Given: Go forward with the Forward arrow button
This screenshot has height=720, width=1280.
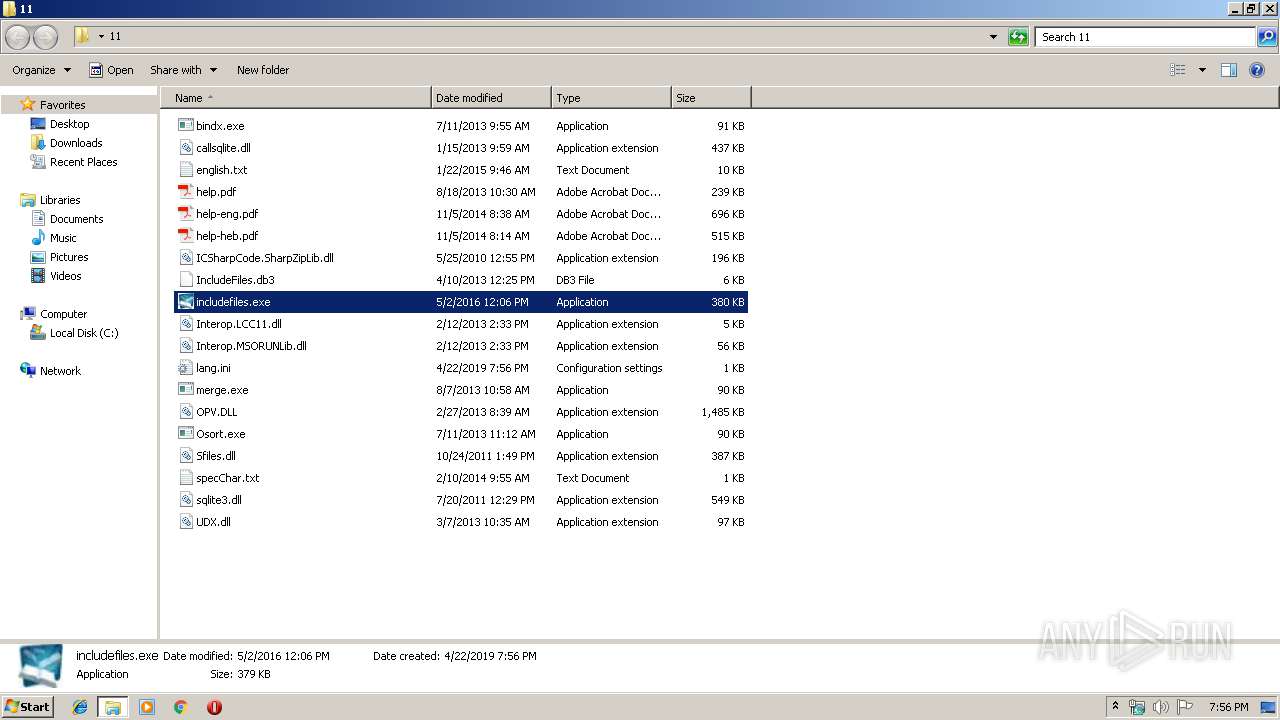Looking at the screenshot, I should (46, 37).
